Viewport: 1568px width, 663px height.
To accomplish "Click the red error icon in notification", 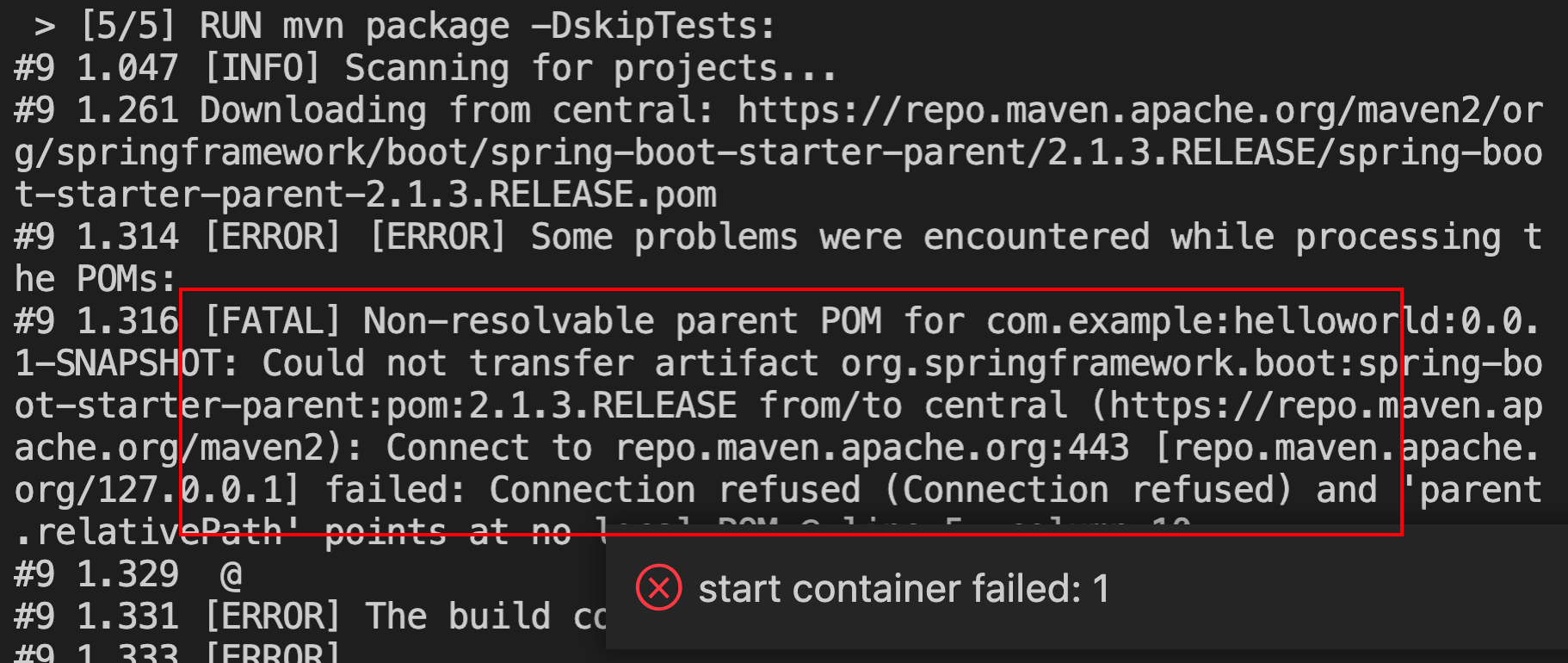I will [658, 587].
